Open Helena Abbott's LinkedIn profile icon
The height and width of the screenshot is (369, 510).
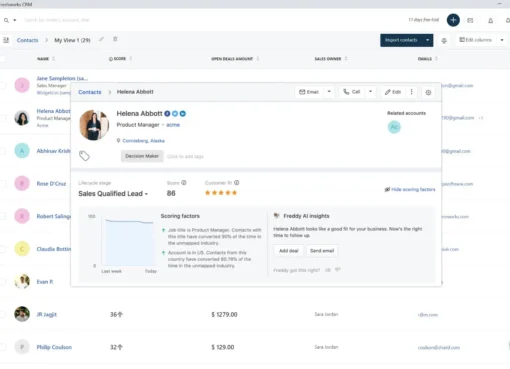click(183, 114)
